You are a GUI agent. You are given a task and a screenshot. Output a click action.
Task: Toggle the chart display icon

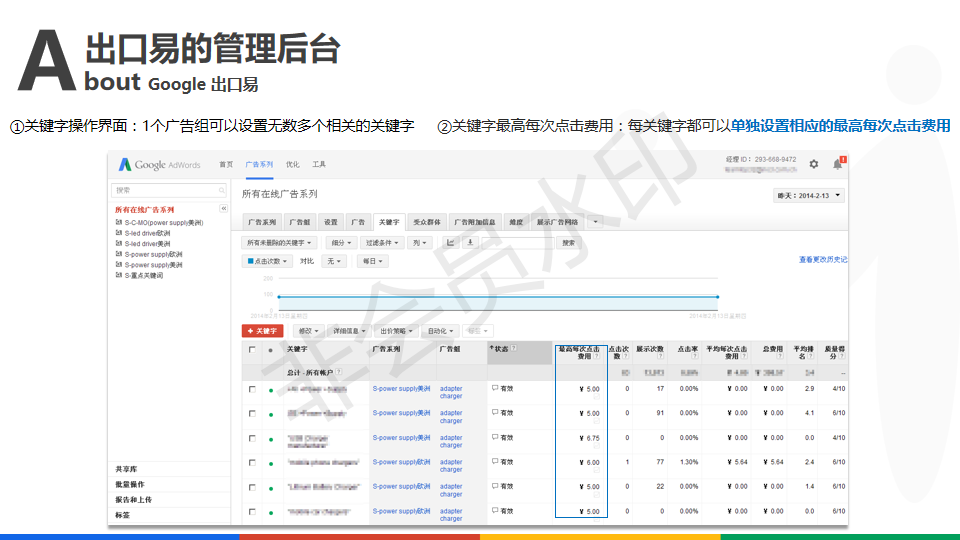click(x=450, y=242)
